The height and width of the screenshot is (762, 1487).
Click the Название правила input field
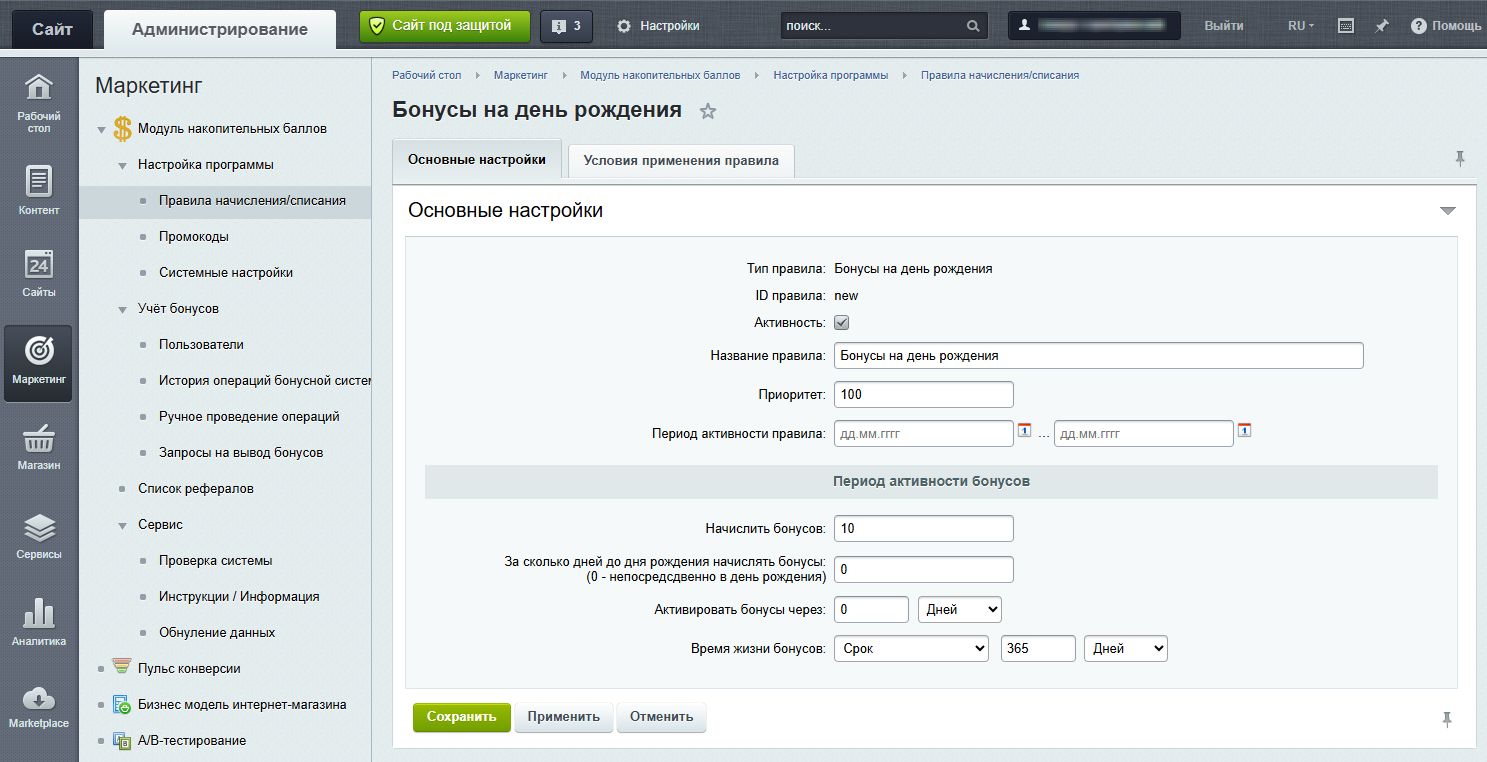(1099, 355)
